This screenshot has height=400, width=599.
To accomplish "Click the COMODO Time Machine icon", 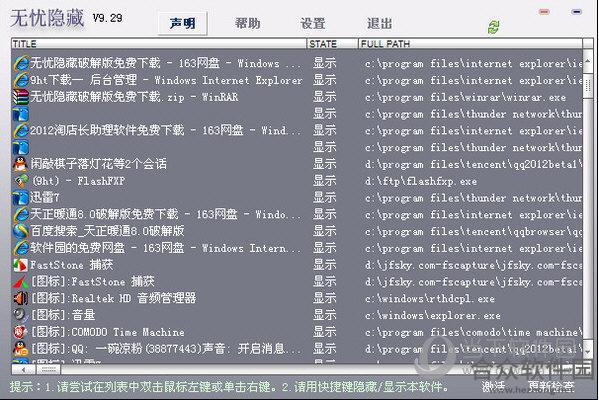I will pyautogui.click(x=21, y=332).
